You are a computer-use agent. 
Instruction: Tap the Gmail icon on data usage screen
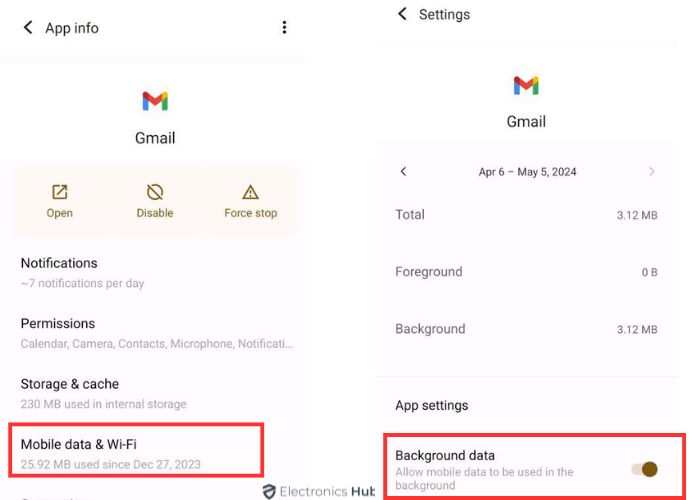coord(526,86)
